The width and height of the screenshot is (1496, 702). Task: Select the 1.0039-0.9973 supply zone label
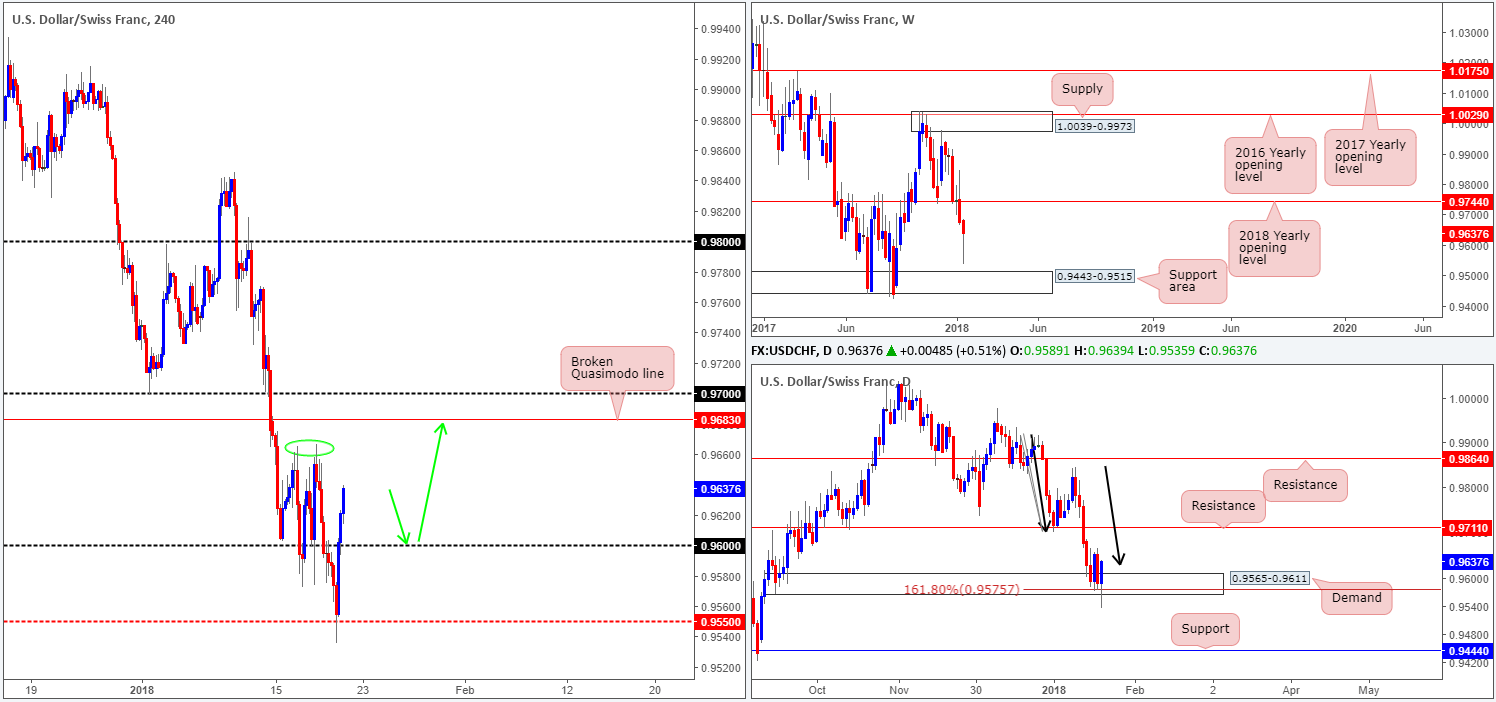(1094, 127)
